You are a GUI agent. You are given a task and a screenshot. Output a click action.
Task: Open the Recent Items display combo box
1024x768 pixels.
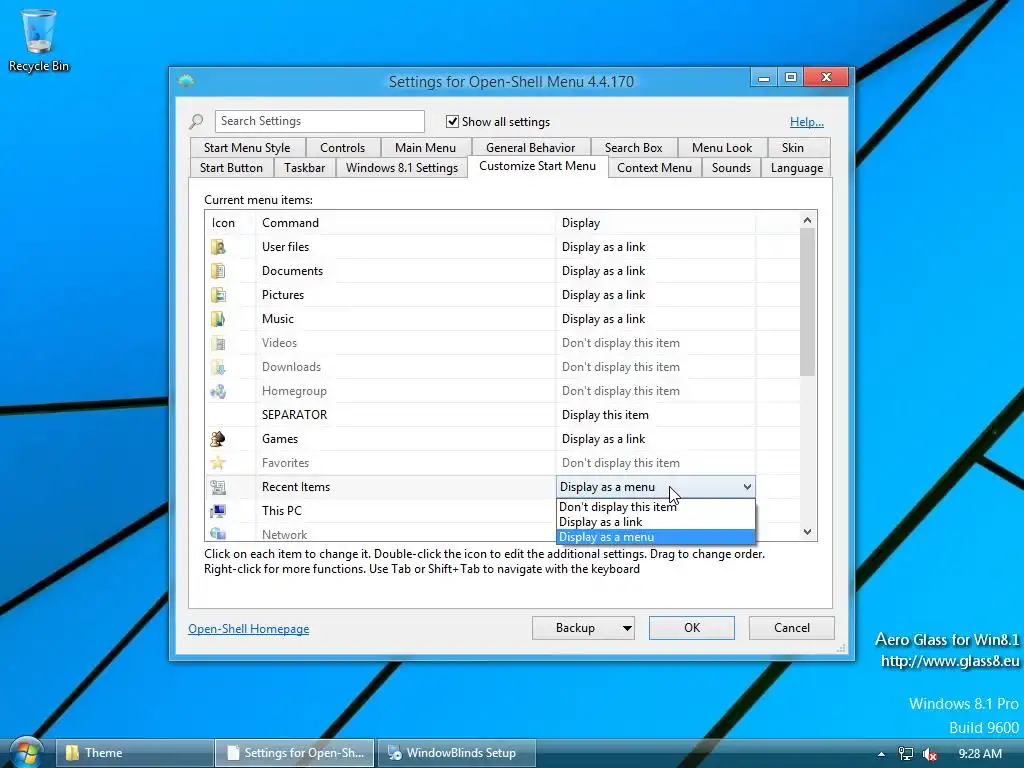(656, 487)
